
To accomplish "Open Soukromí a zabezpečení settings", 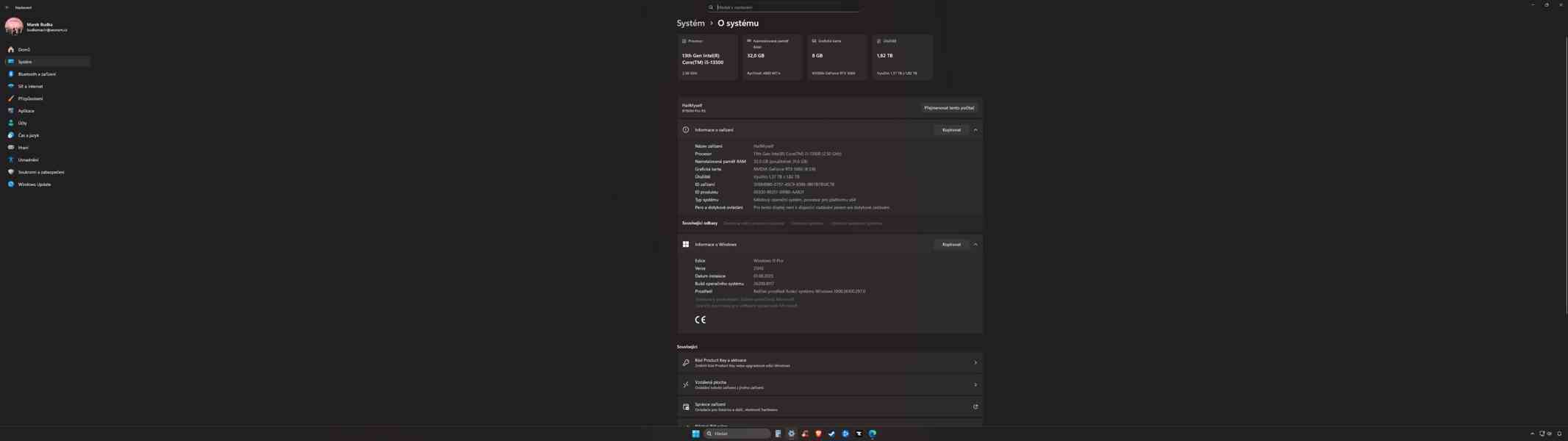I will (x=47, y=172).
